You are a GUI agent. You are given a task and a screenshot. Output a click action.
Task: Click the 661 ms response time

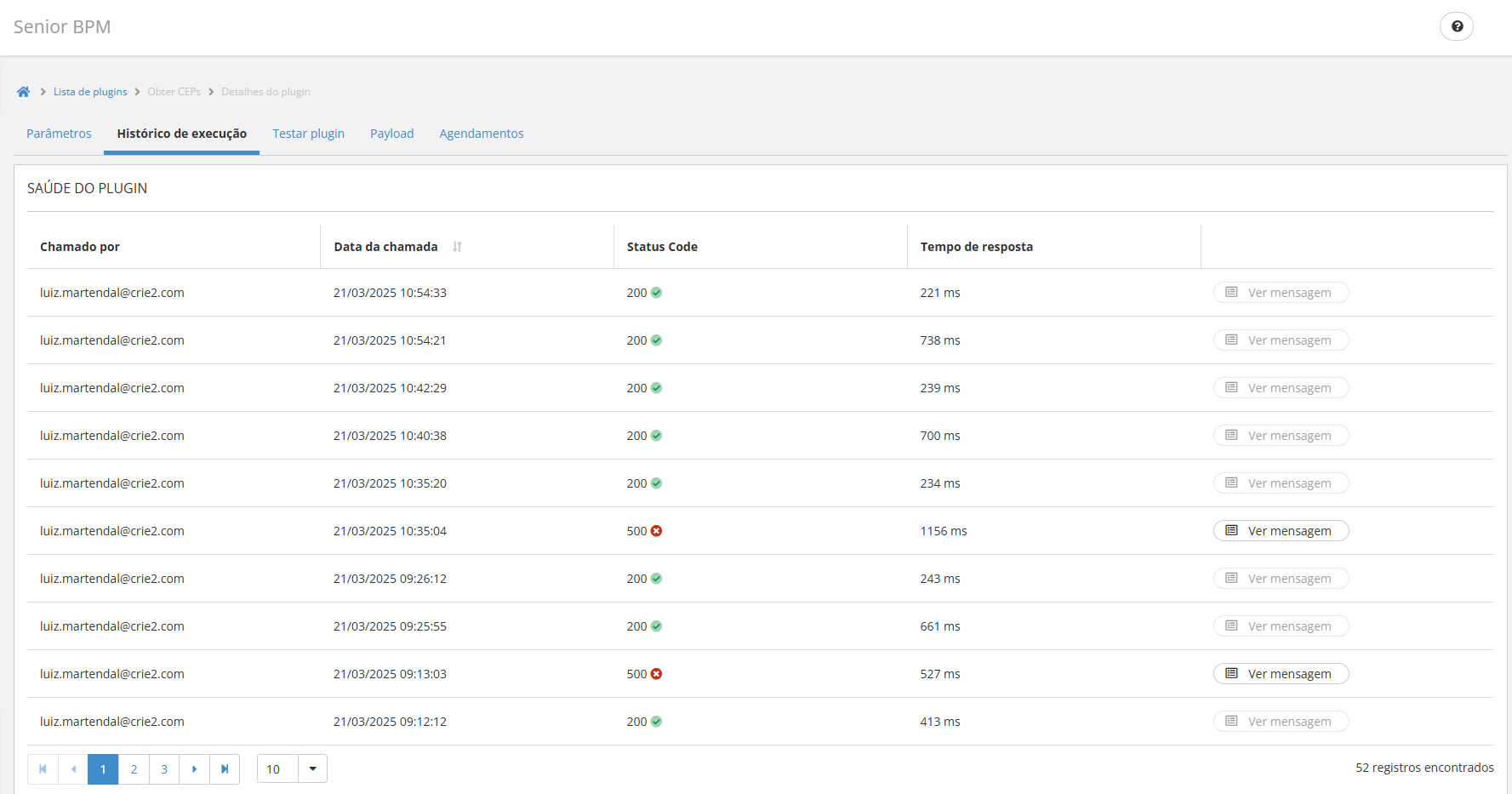tap(940, 626)
